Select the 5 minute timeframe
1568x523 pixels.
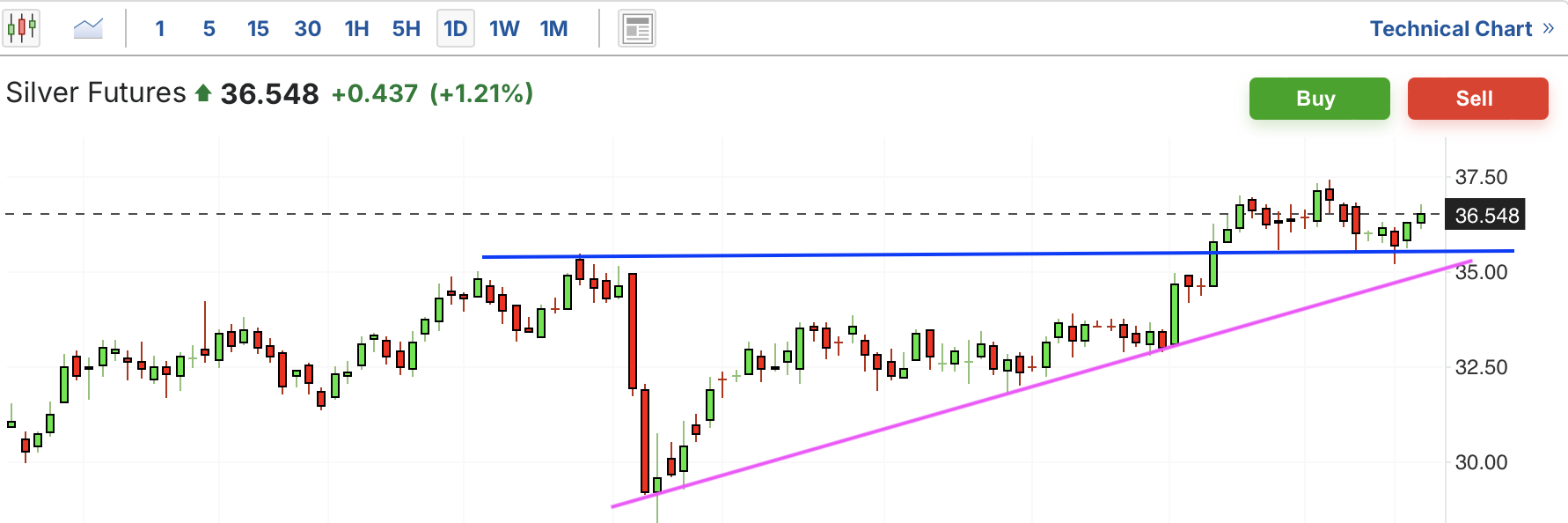[x=209, y=28]
